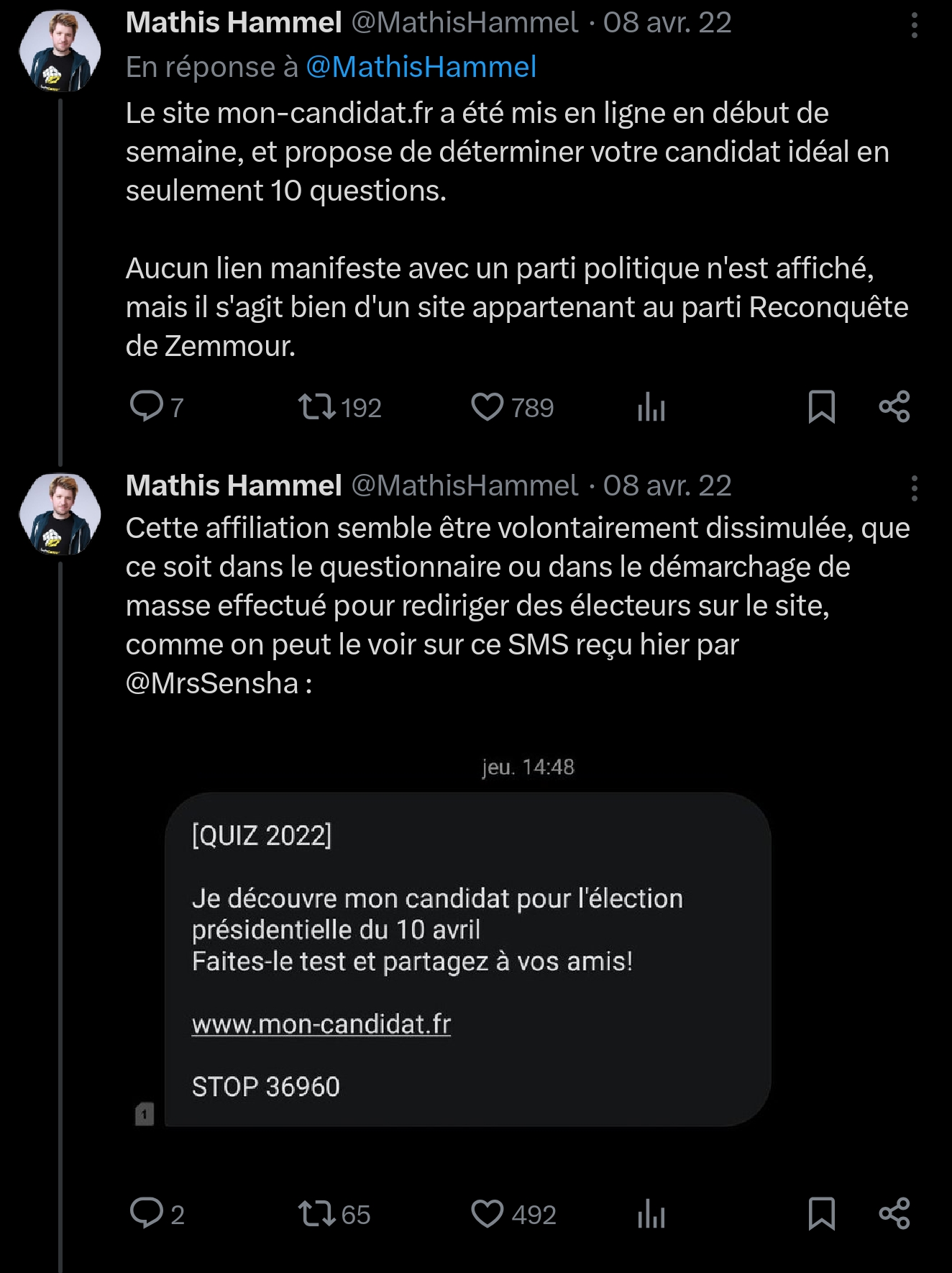Open more options for the first tweet
The height and width of the screenshot is (1273, 952).
tap(914, 25)
